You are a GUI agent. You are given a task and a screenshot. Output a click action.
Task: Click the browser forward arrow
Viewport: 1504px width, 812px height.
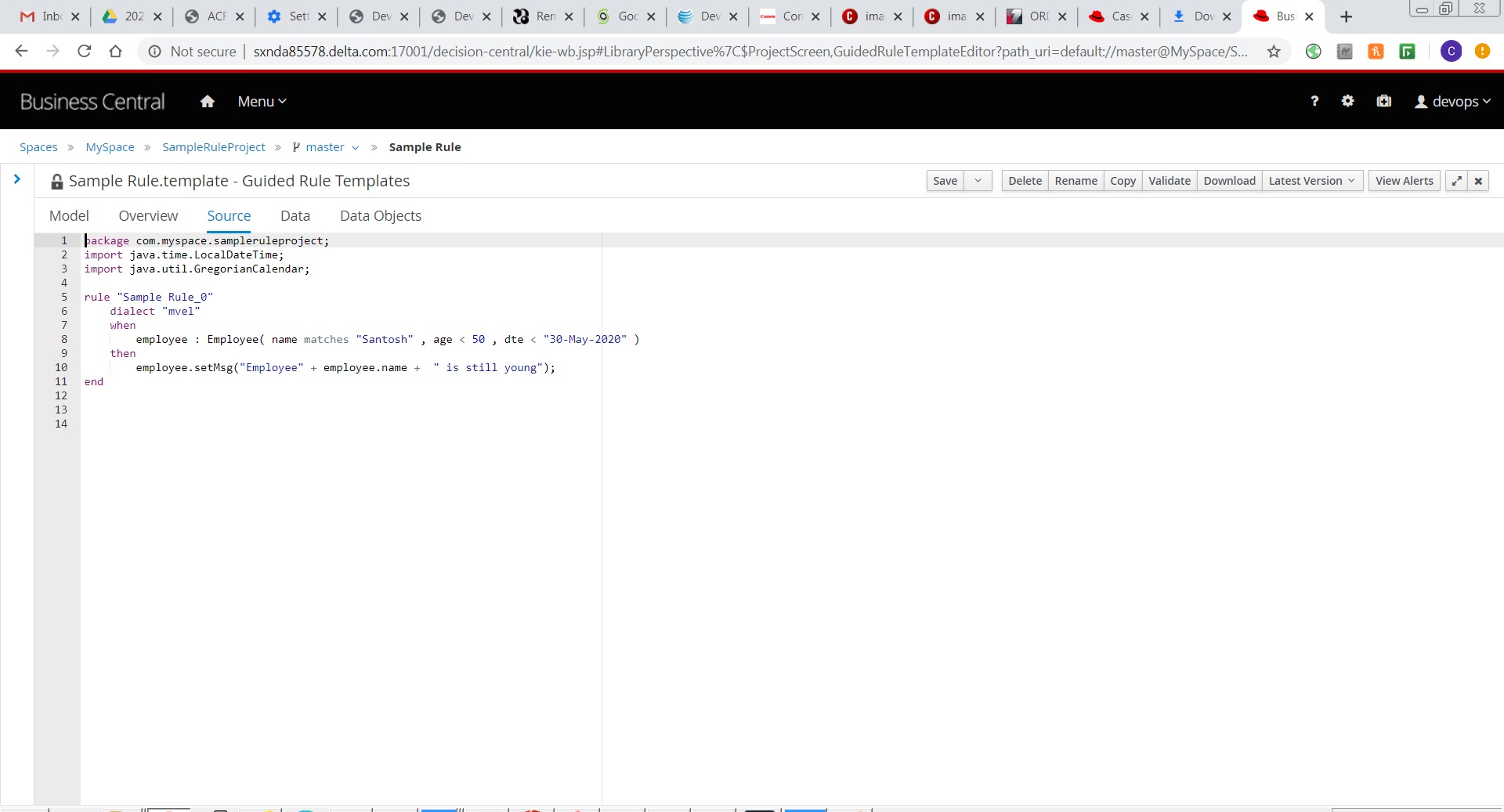tap(52, 51)
